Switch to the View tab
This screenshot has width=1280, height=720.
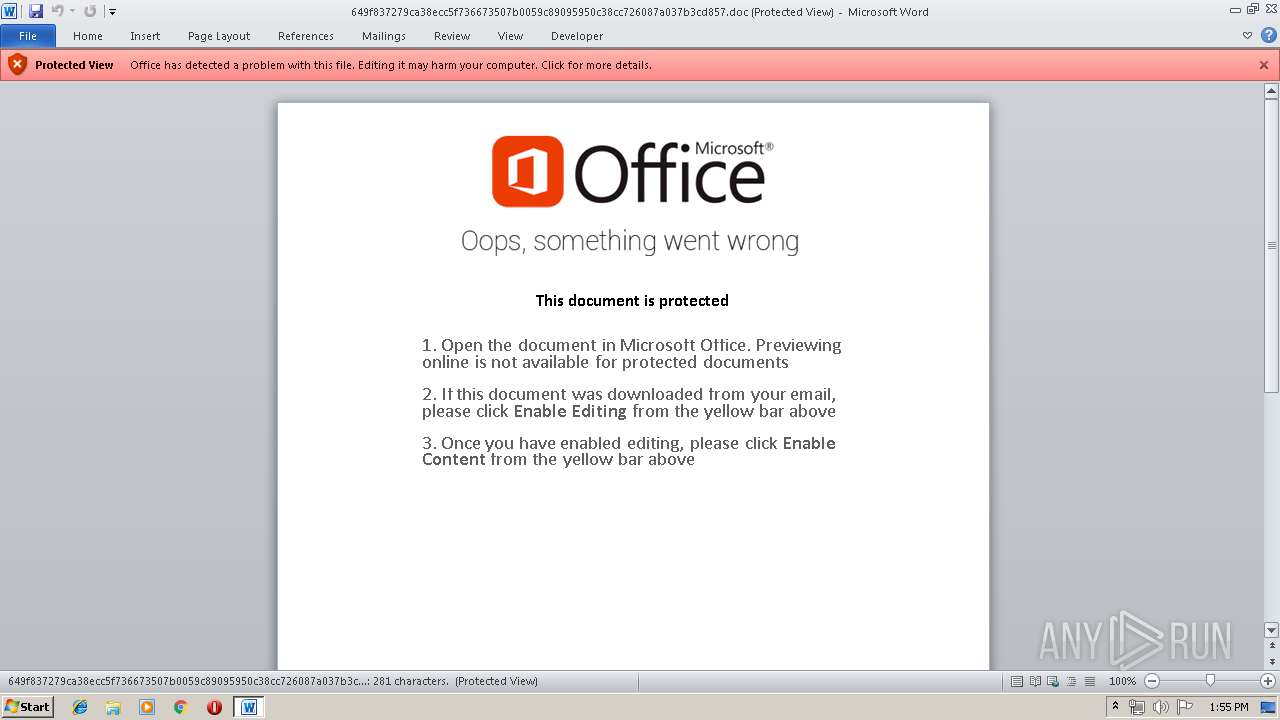coord(510,36)
